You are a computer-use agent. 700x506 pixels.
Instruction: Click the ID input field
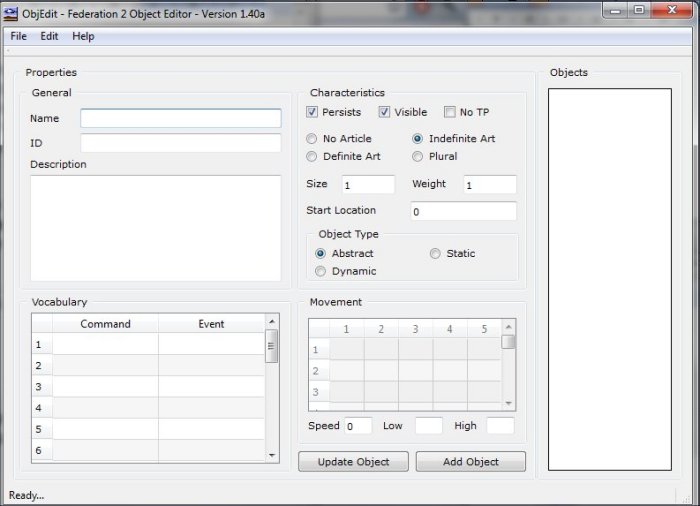click(x=181, y=143)
